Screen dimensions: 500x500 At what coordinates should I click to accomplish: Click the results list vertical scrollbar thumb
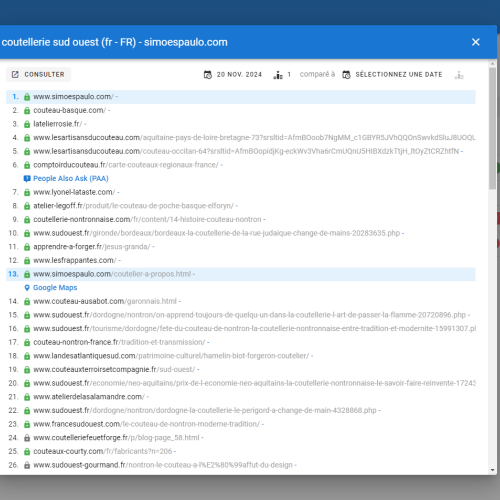[493, 128]
